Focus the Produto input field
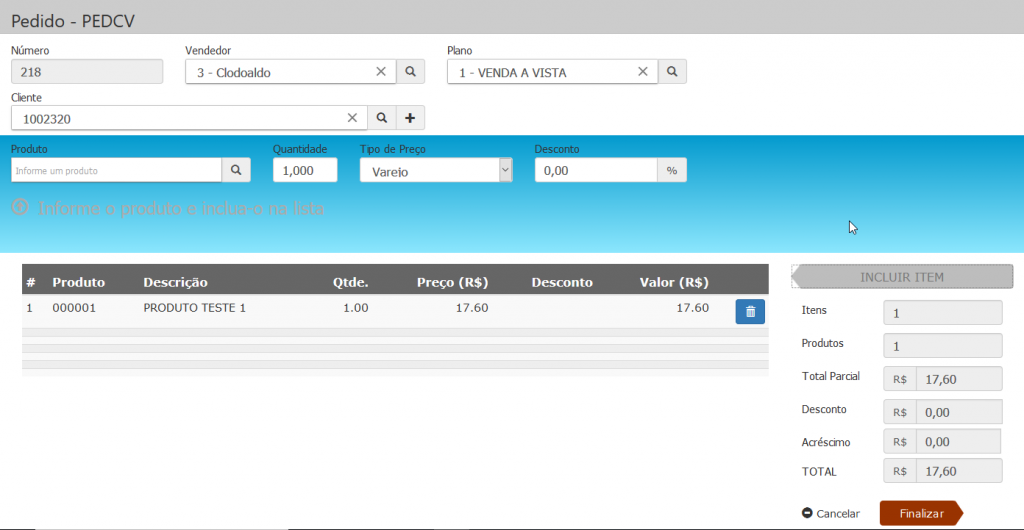Image resolution: width=1024 pixels, height=530 pixels. pyautogui.click(x=116, y=171)
